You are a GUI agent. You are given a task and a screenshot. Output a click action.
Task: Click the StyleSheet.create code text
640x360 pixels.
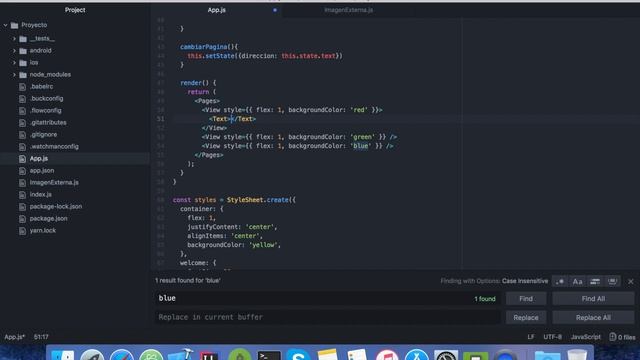click(x=258, y=200)
